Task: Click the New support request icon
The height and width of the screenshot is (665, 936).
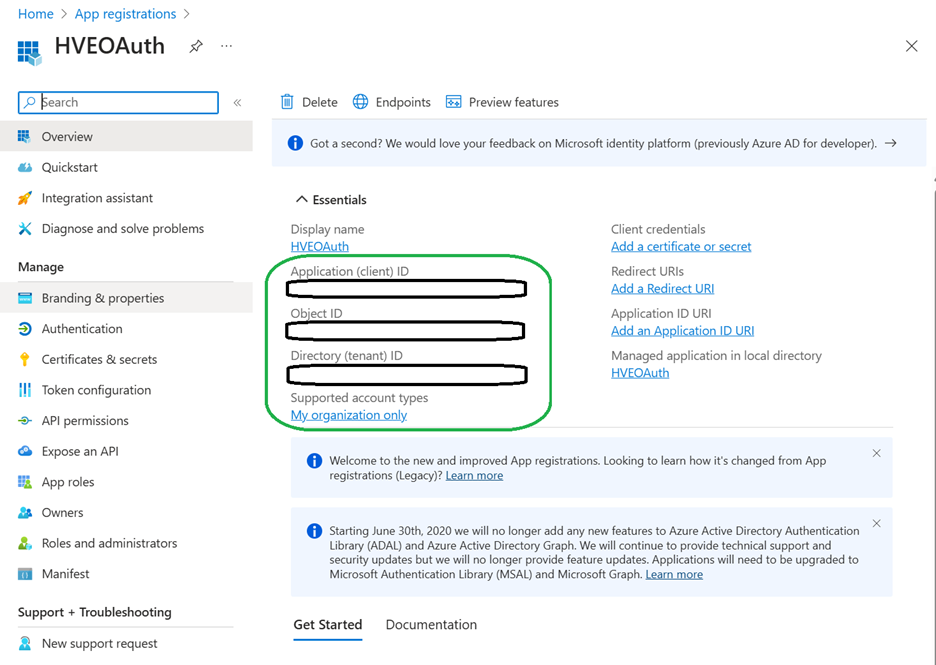Action: coord(24,644)
